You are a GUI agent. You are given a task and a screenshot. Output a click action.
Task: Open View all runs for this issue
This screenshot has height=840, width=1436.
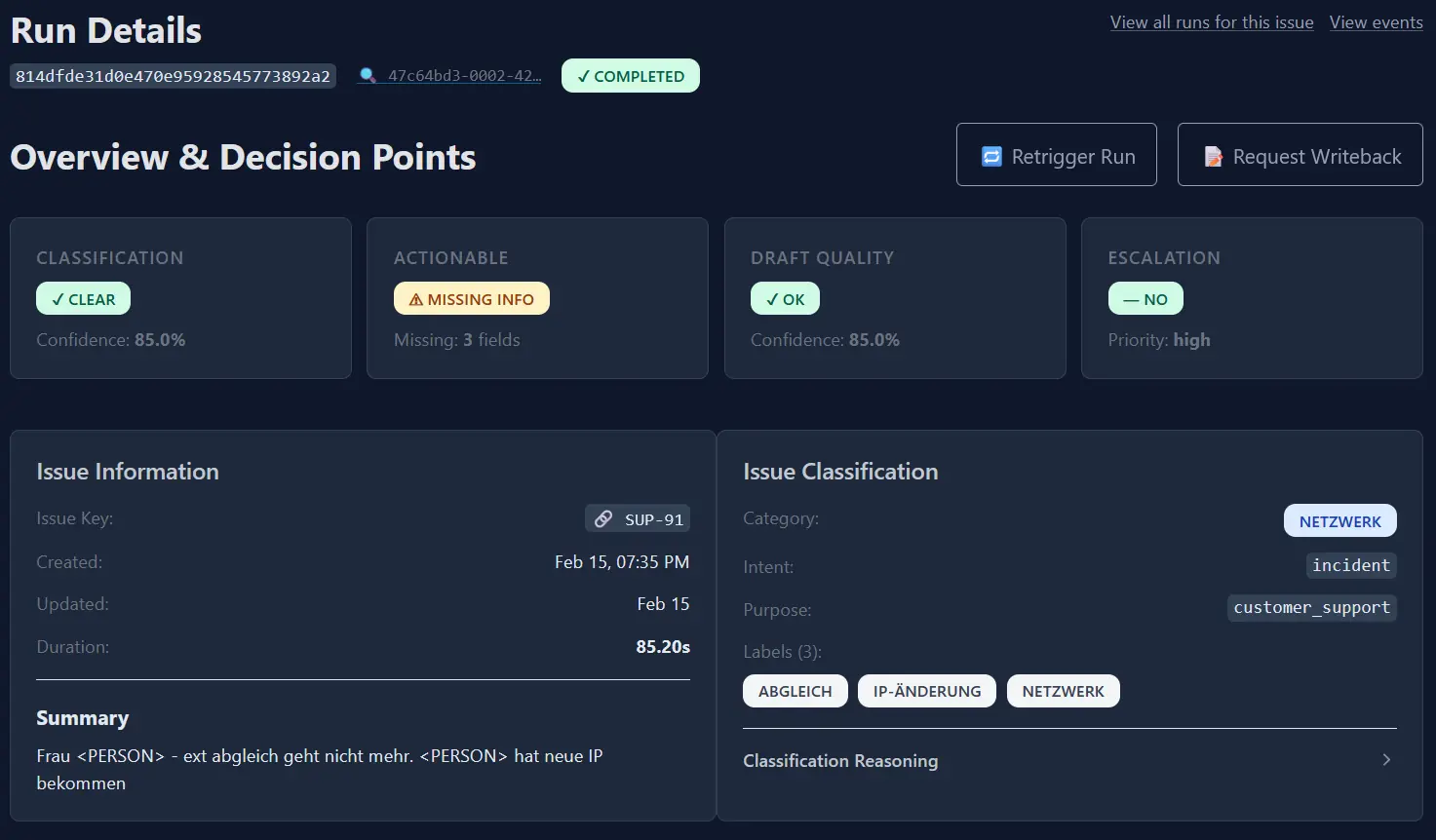[x=1212, y=22]
